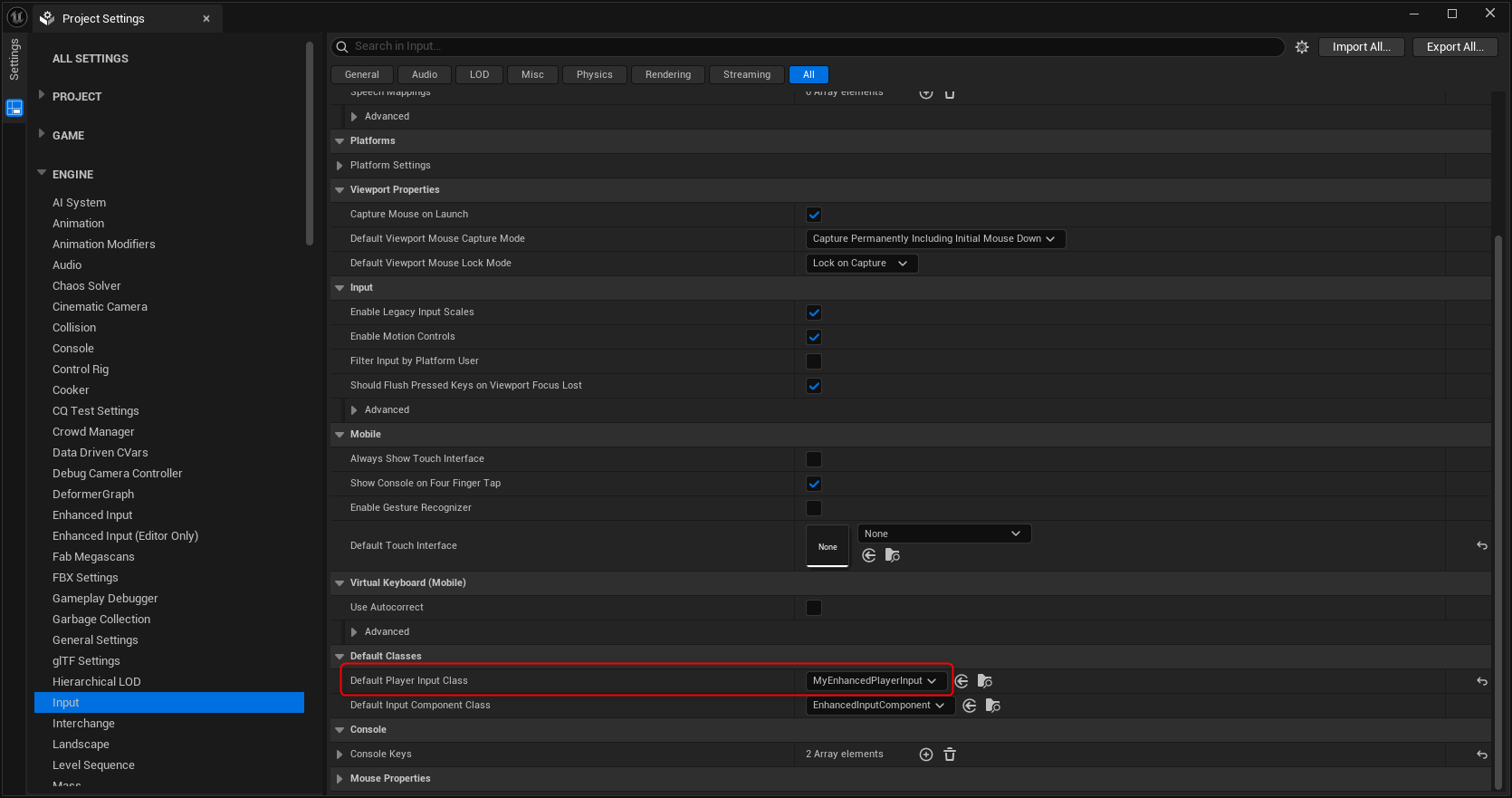Enable Use Autocorrect checkbox
The height and width of the screenshot is (798, 1512).
click(814, 608)
